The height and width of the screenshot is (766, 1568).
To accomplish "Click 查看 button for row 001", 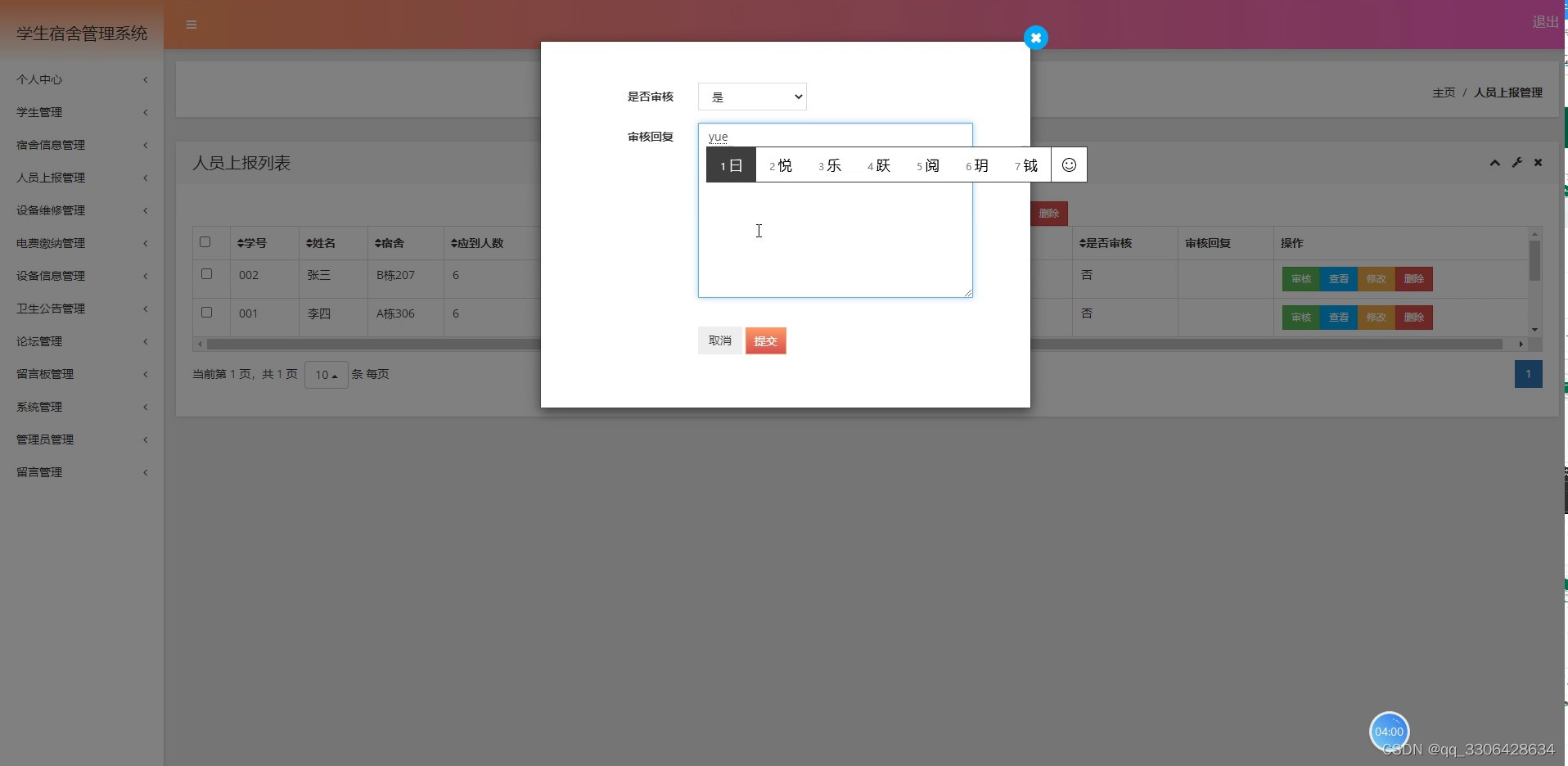I will 1339,318.
